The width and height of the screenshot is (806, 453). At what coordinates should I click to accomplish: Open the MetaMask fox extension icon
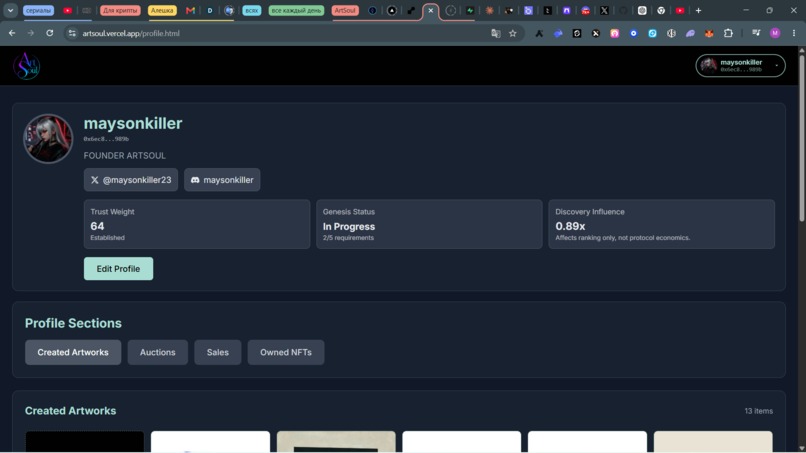tap(709, 33)
